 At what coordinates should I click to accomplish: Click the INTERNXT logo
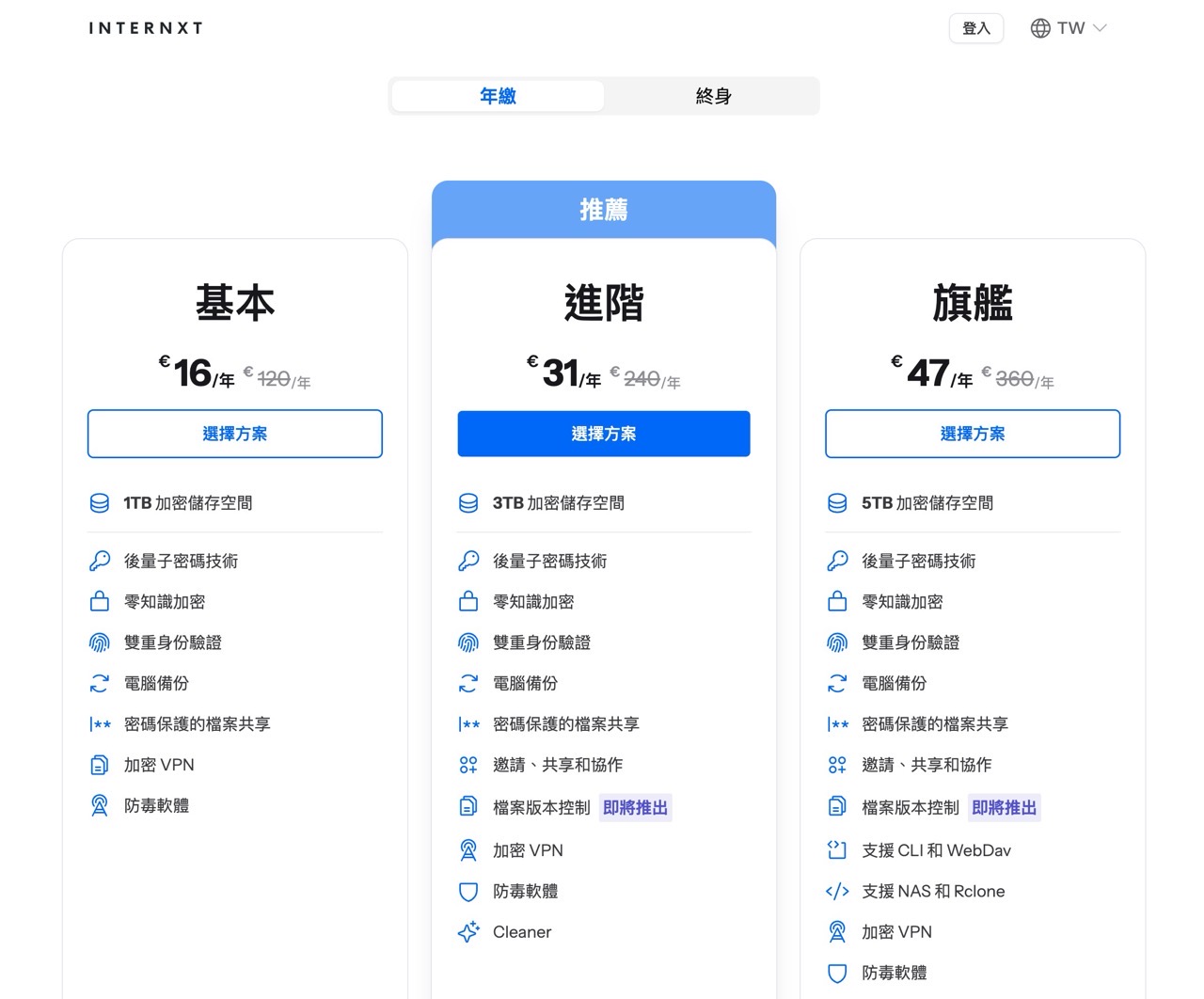[x=146, y=27]
